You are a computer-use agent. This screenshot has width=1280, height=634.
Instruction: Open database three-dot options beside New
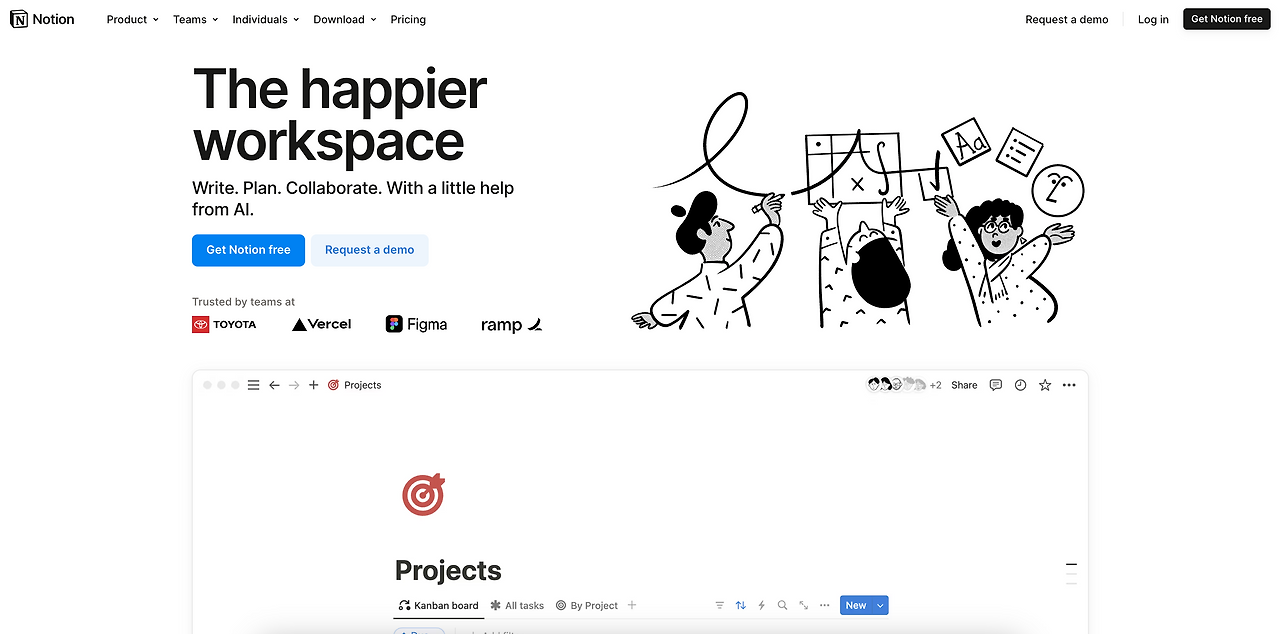(x=824, y=605)
